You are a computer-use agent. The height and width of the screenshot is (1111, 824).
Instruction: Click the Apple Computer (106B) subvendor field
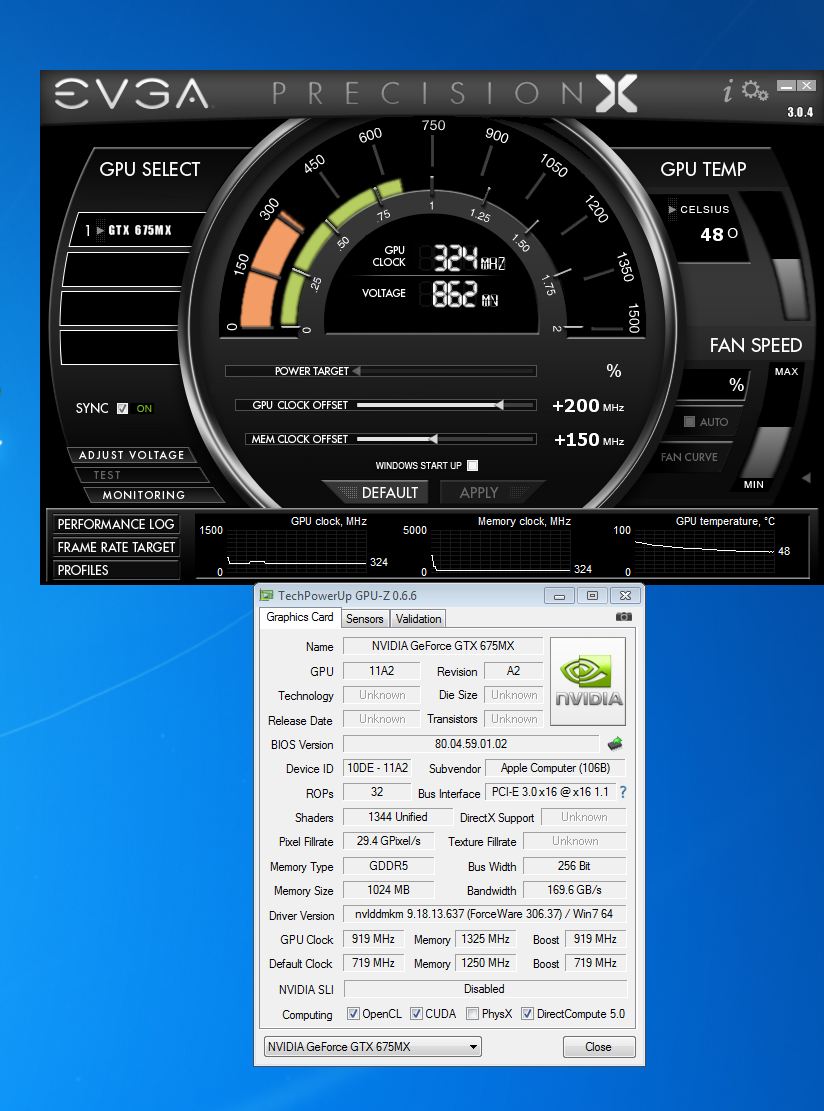click(555, 768)
